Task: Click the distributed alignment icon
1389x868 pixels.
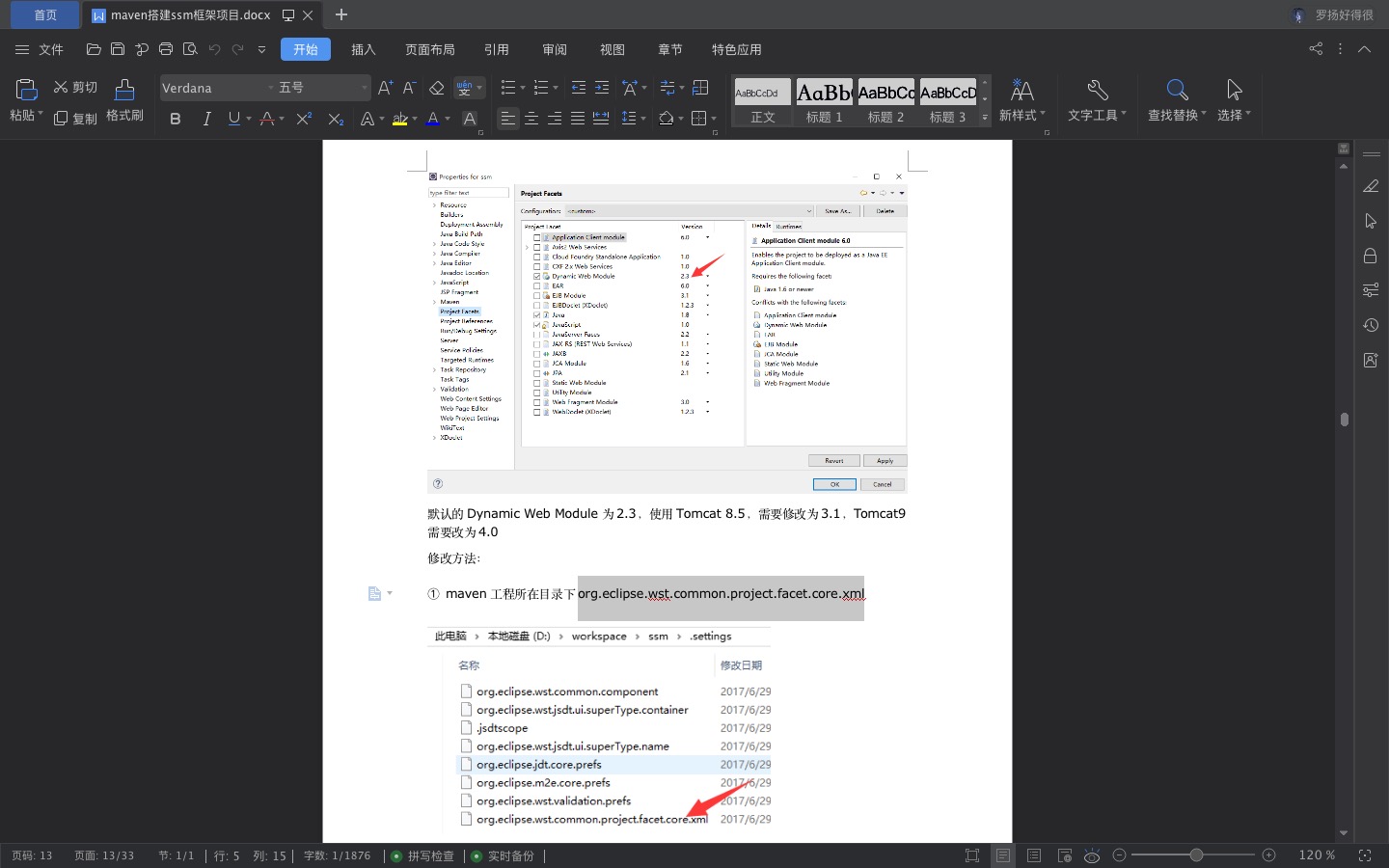Action: tap(601, 119)
